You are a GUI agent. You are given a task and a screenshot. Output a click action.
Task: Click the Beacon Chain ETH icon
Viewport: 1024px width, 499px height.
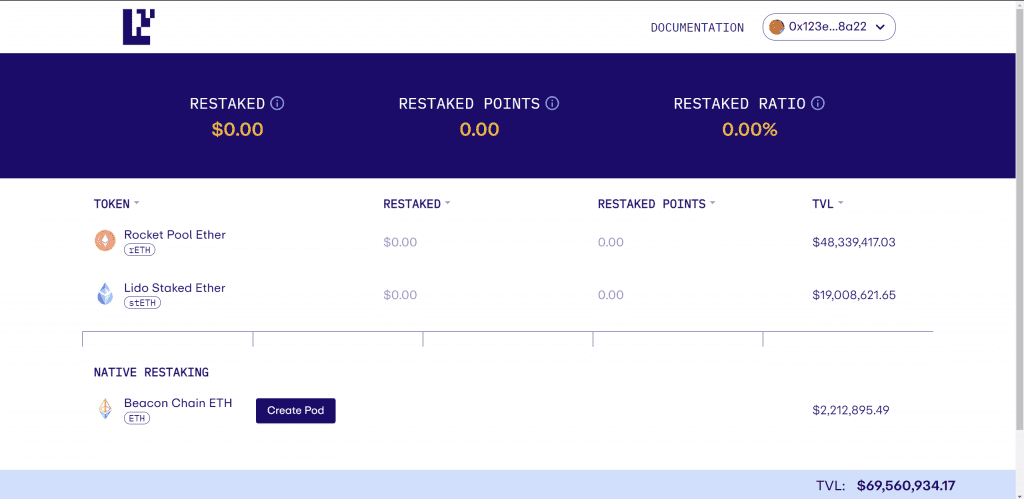point(105,409)
